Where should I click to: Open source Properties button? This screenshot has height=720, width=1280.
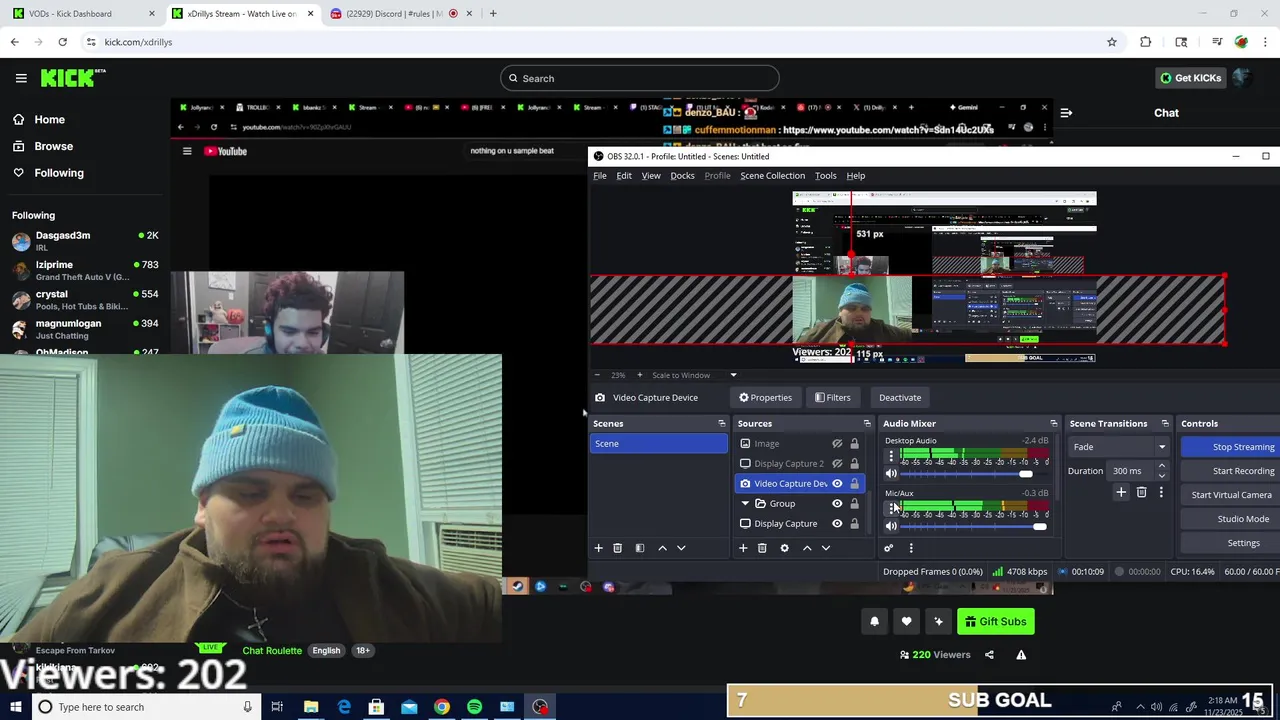point(765,398)
